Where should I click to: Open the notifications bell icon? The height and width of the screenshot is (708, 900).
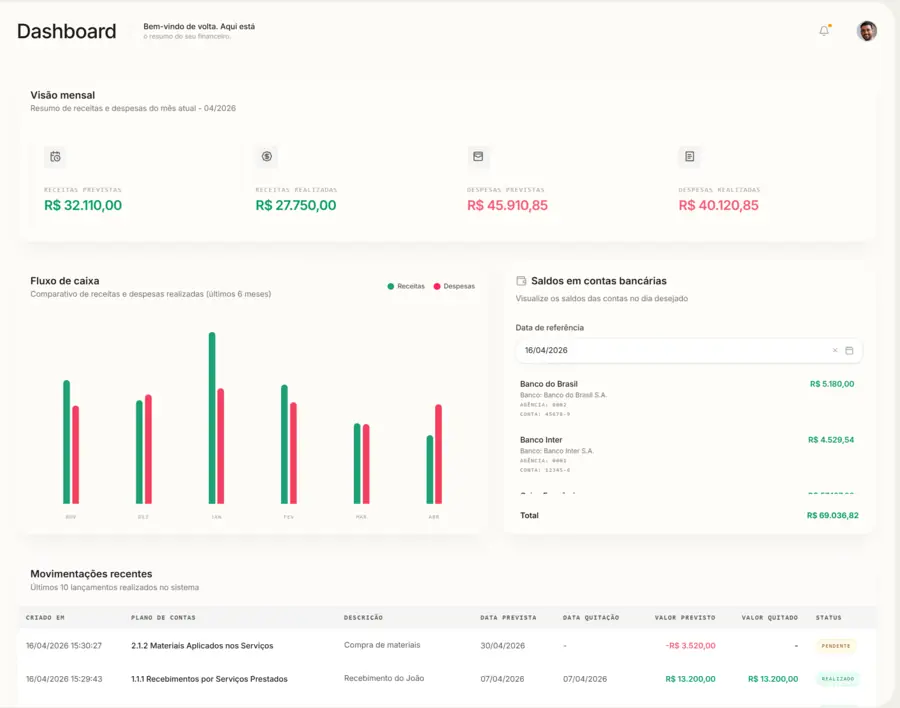(x=824, y=31)
